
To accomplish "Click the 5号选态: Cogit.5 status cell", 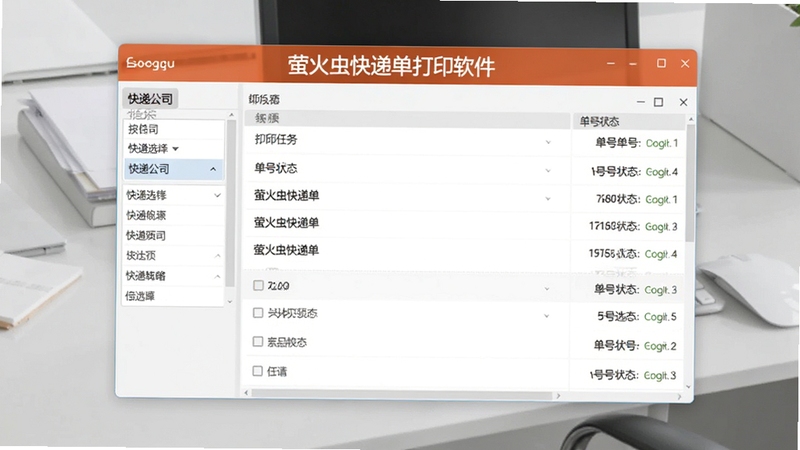I will (637, 317).
